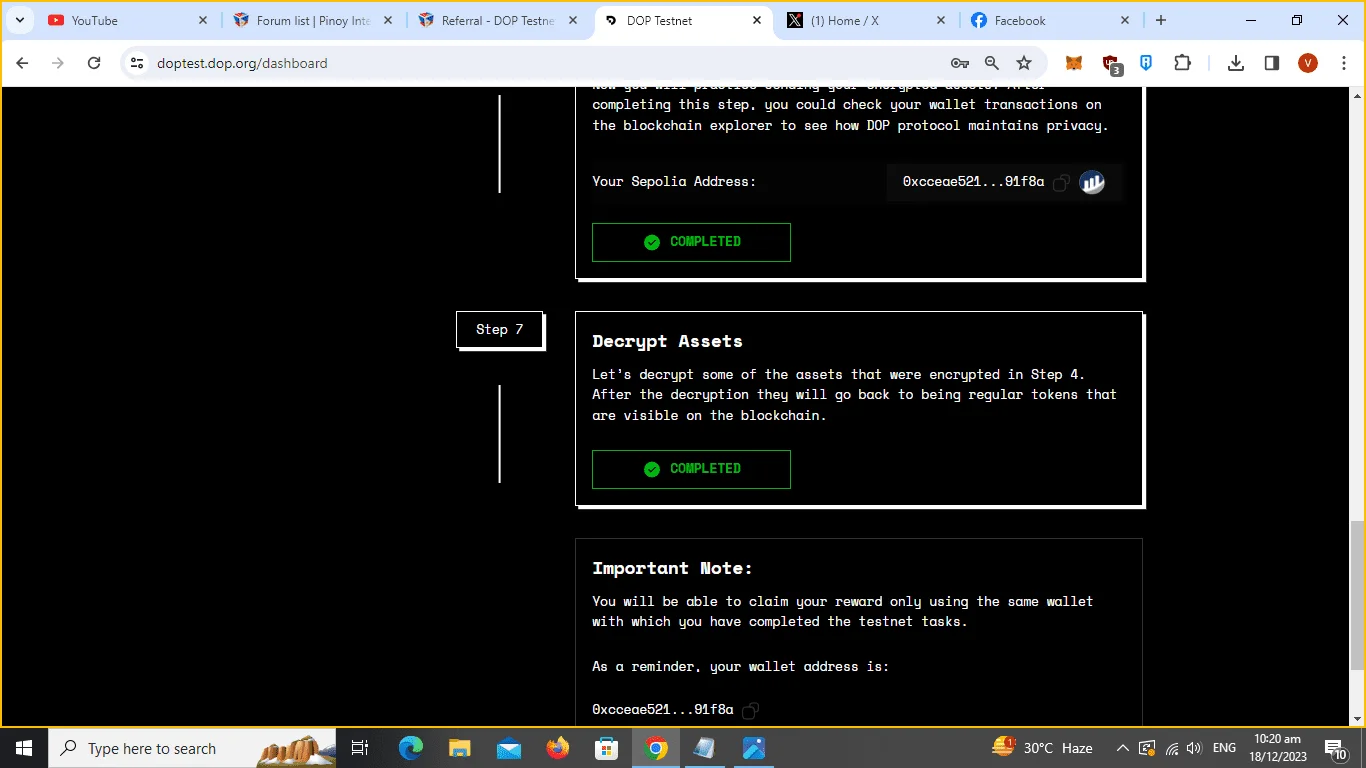The image size is (1366, 768).
Task: View site information icon beside the URL
Action: [x=138, y=63]
